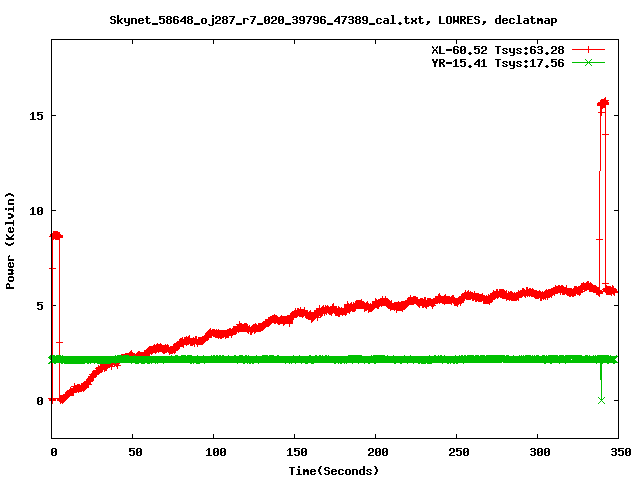Click the plot title text starting with Skynet_58648_oj287

click(x=333, y=20)
